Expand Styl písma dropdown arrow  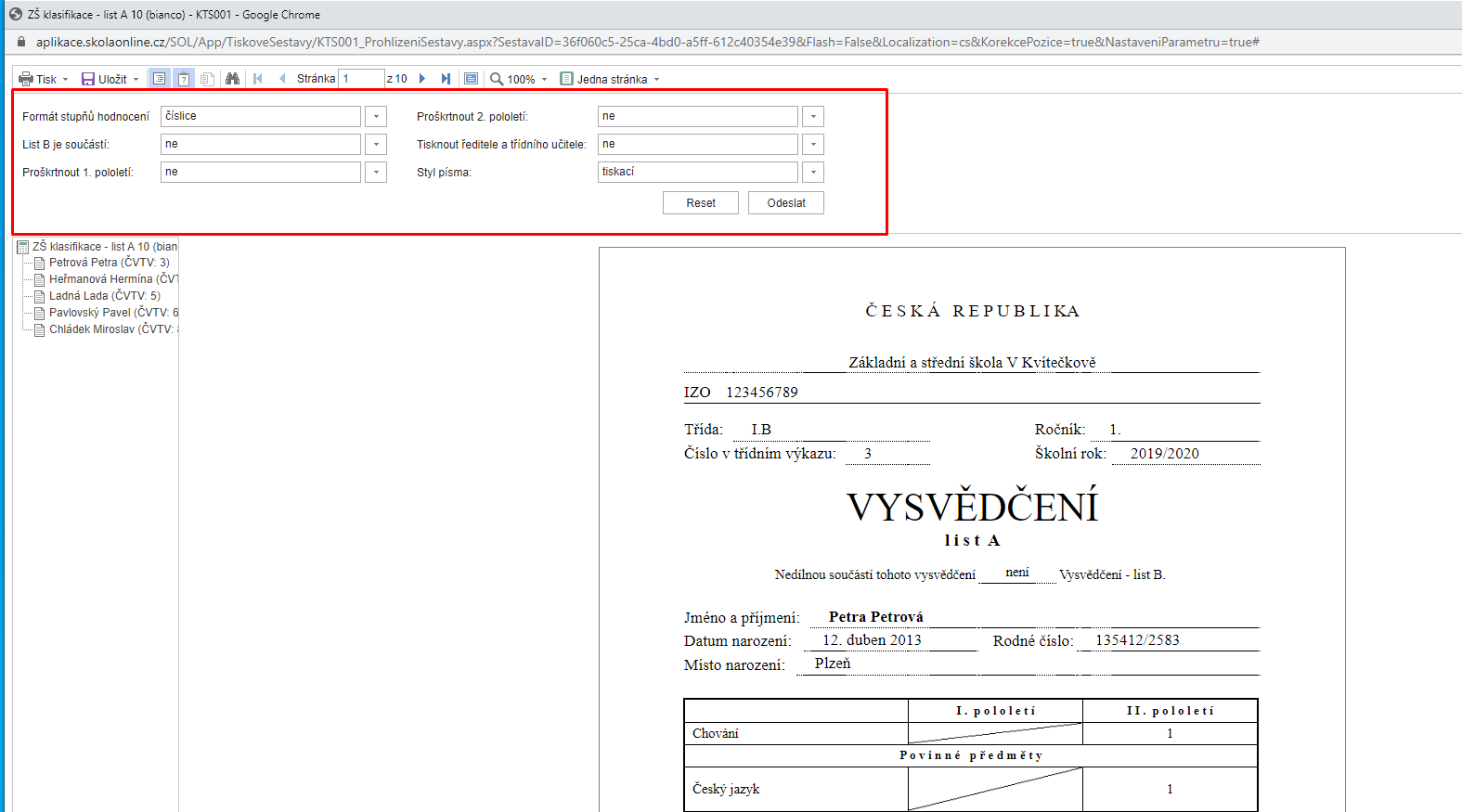813,172
